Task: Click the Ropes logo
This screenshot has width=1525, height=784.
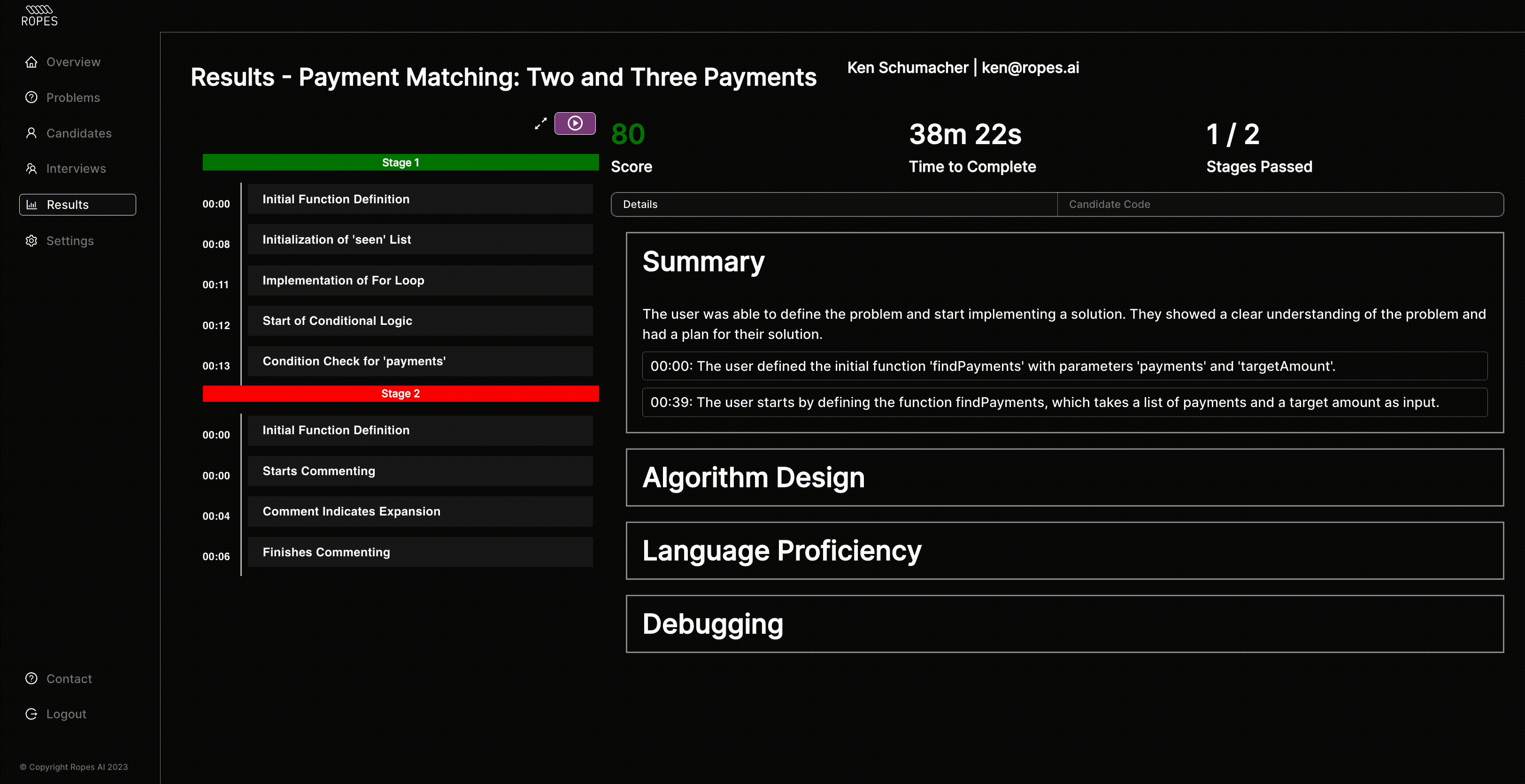Action: [x=39, y=16]
